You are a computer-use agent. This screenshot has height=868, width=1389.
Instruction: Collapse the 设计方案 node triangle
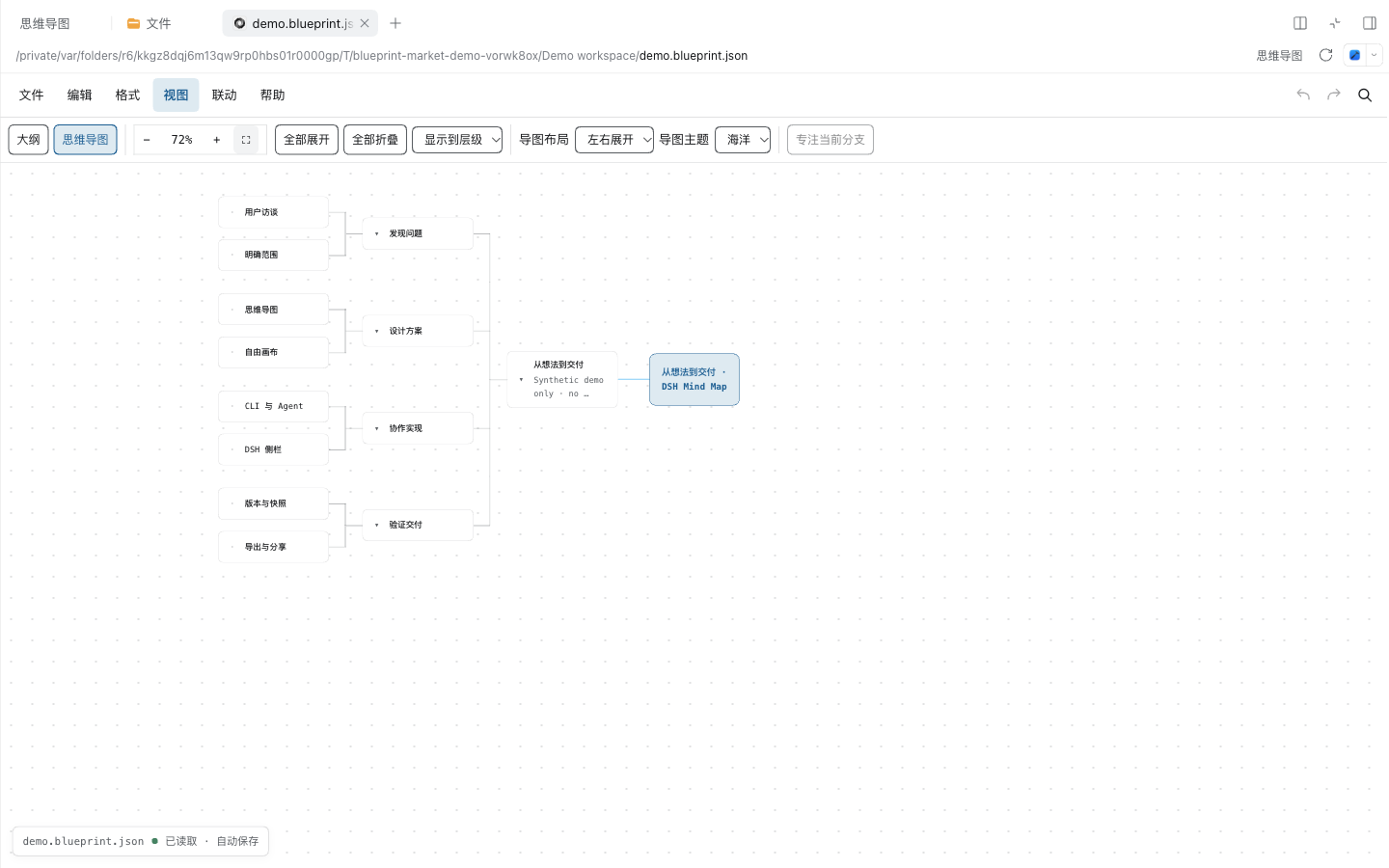[376, 331]
